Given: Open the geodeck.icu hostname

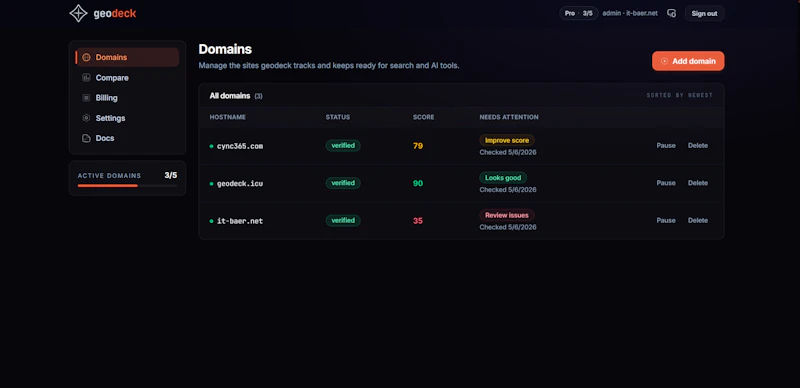Looking at the screenshot, I should pyautogui.click(x=240, y=183).
